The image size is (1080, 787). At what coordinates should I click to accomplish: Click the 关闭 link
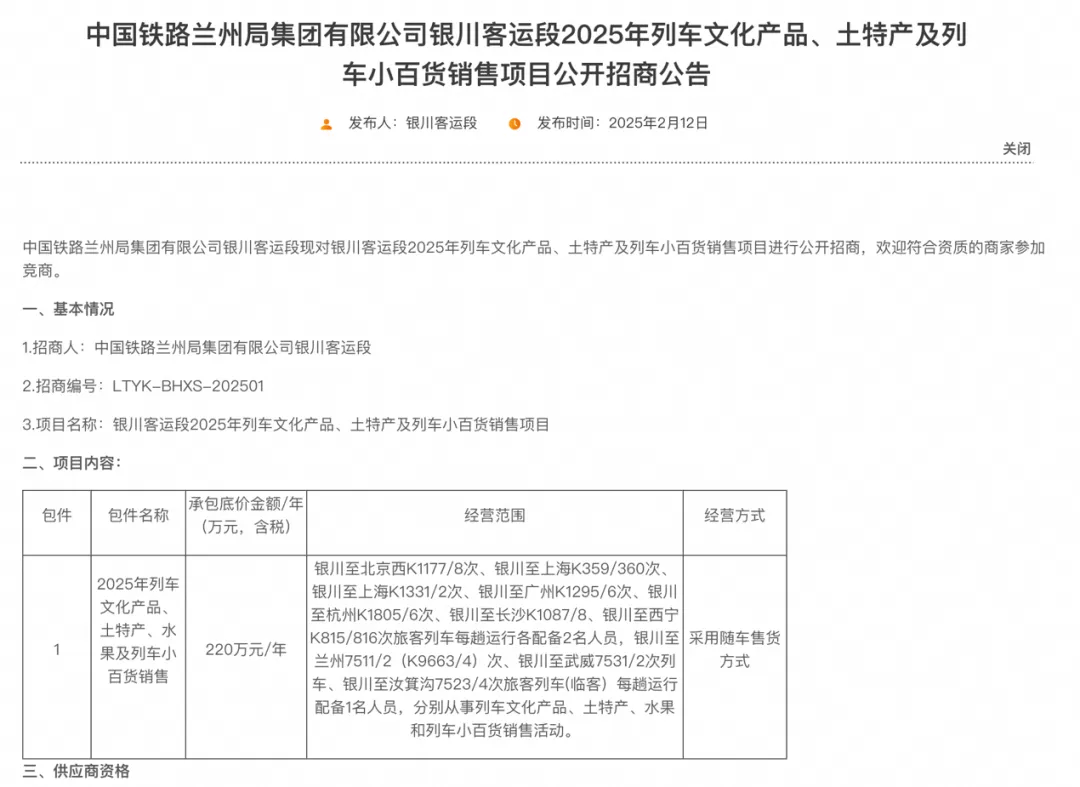pyautogui.click(x=1016, y=149)
